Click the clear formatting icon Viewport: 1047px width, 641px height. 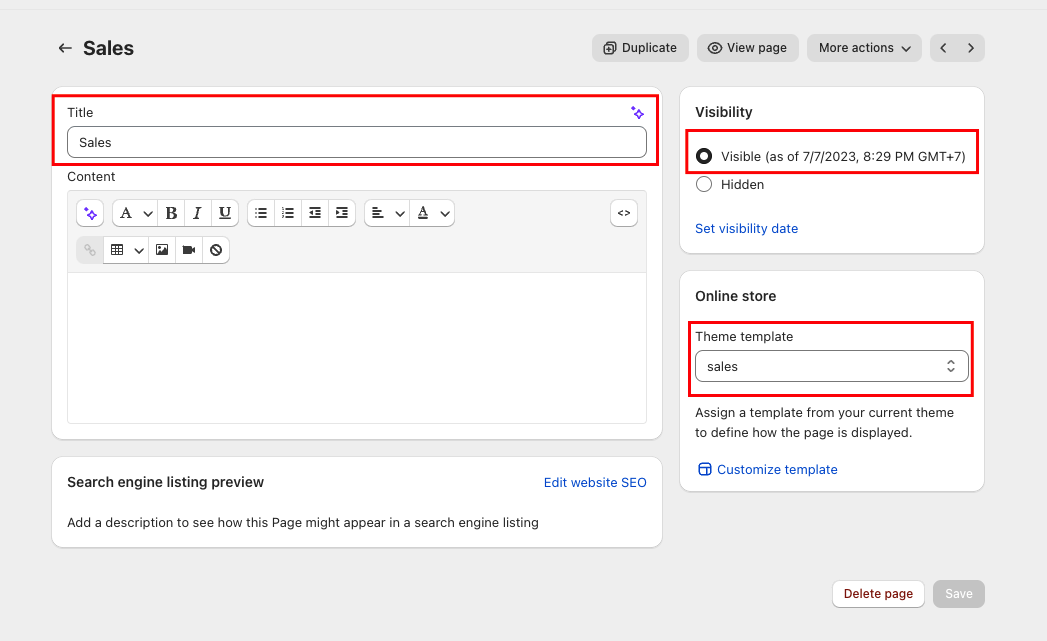tap(216, 250)
